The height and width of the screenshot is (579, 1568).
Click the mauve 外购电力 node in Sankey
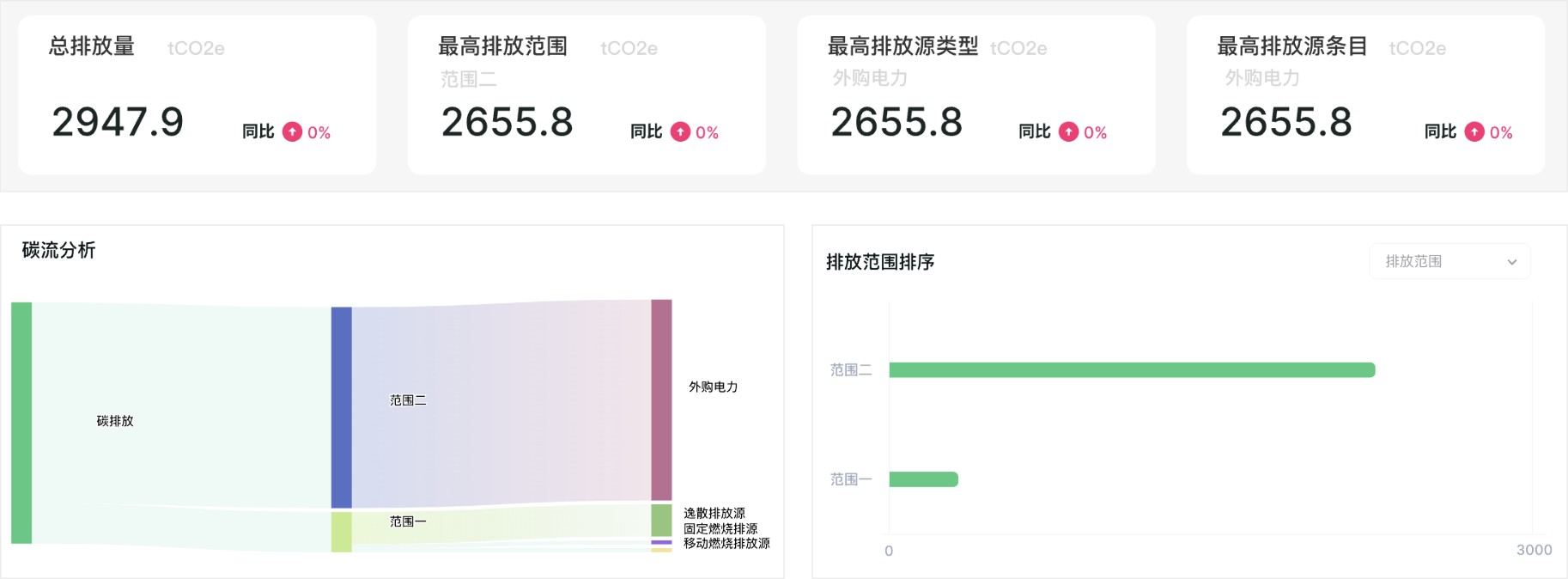point(661,399)
